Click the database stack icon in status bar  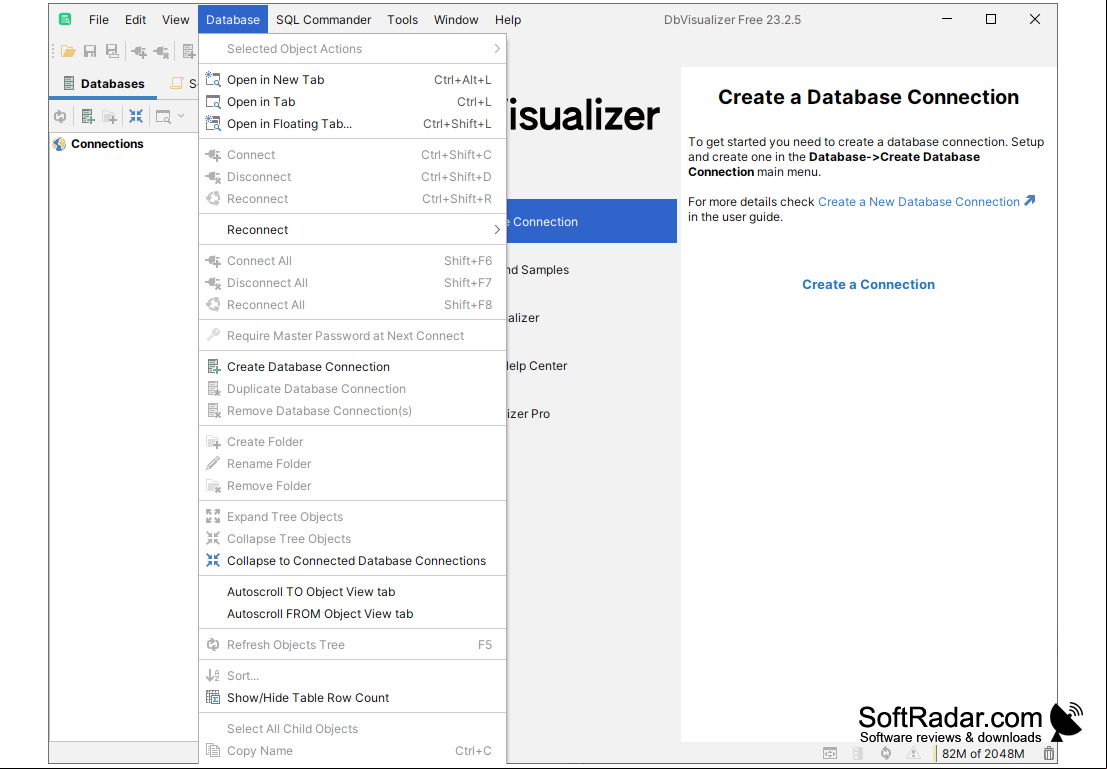point(858,753)
